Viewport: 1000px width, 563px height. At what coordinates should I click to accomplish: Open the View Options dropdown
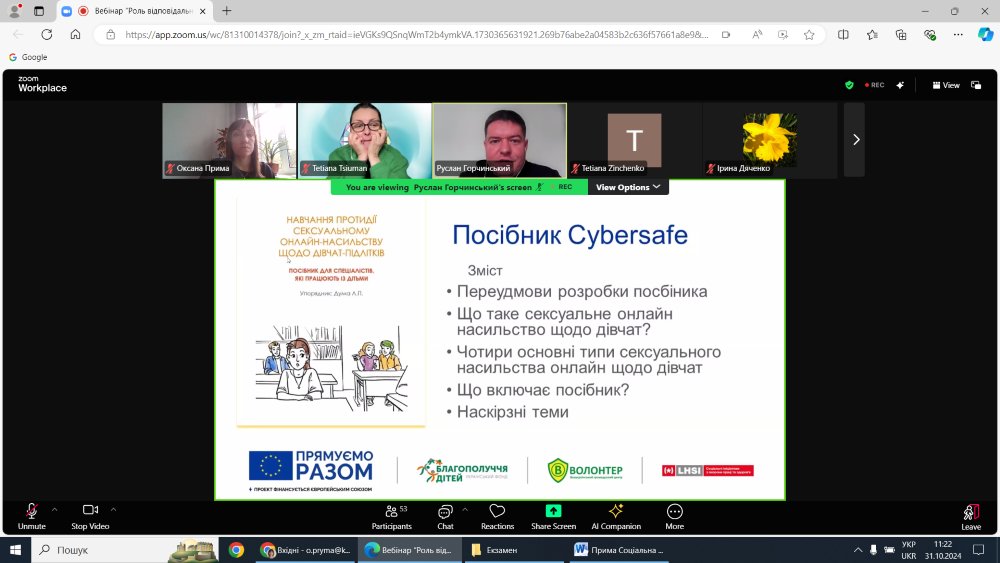click(x=627, y=187)
